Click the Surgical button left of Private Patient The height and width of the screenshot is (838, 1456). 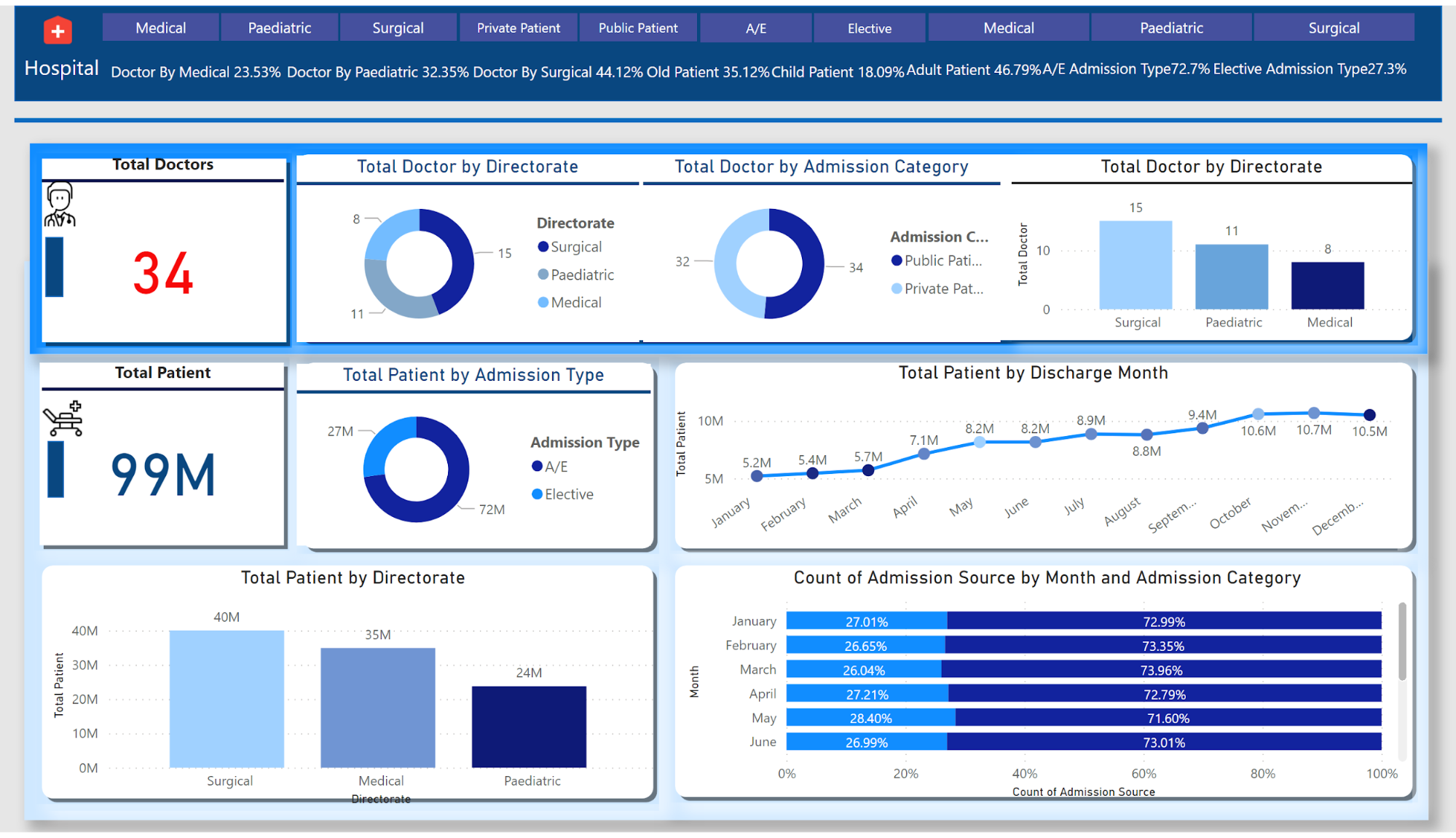point(398,28)
